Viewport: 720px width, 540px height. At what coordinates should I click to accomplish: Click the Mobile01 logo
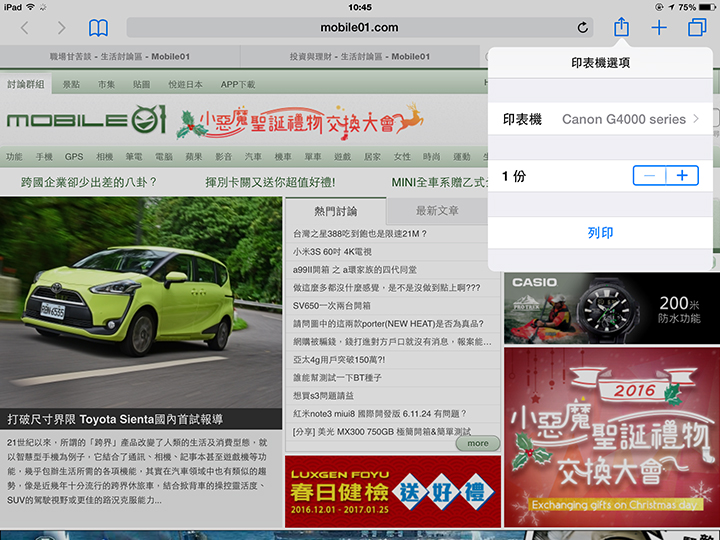tap(86, 119)
